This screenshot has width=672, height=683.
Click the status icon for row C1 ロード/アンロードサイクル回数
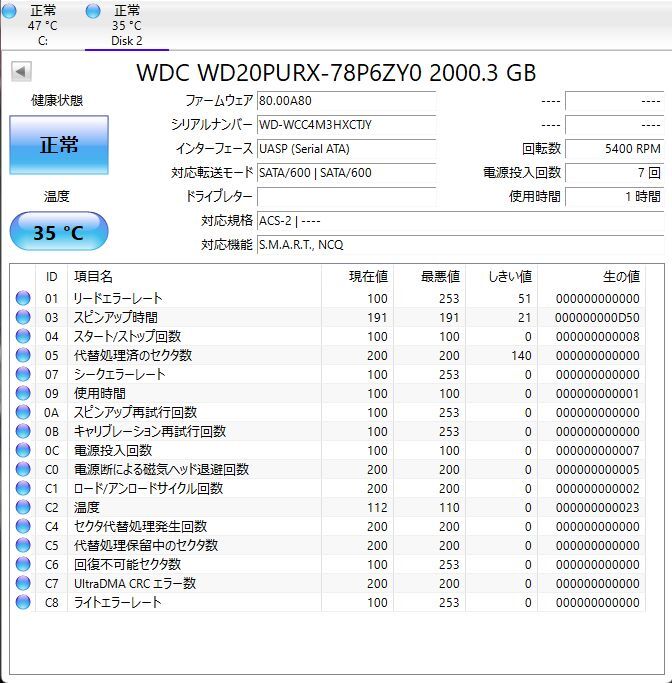(x=23, y=488)
